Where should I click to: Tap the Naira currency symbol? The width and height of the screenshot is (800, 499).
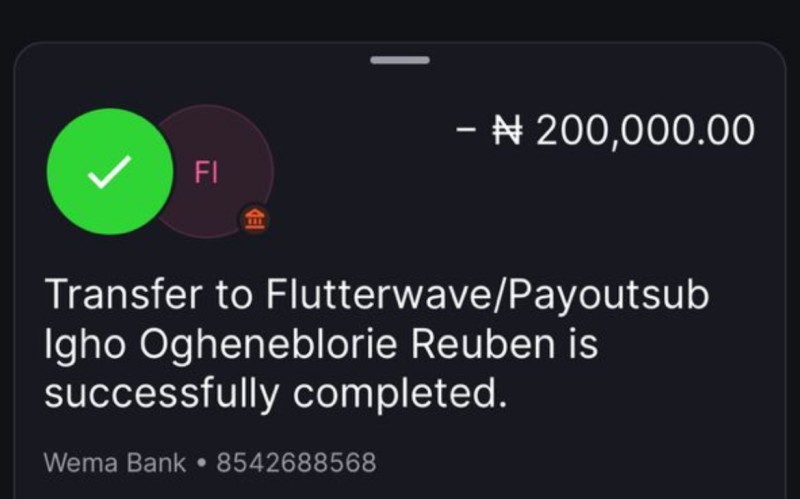tap(508, 130)
